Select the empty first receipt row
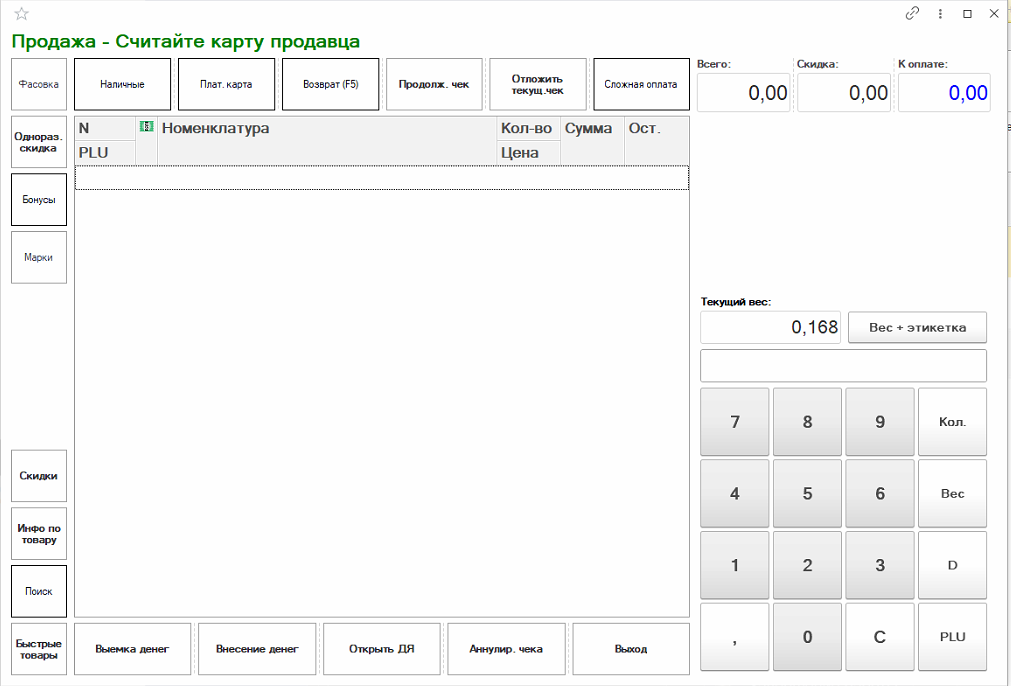Screen dimensions: 1011x686 [382, 178]
